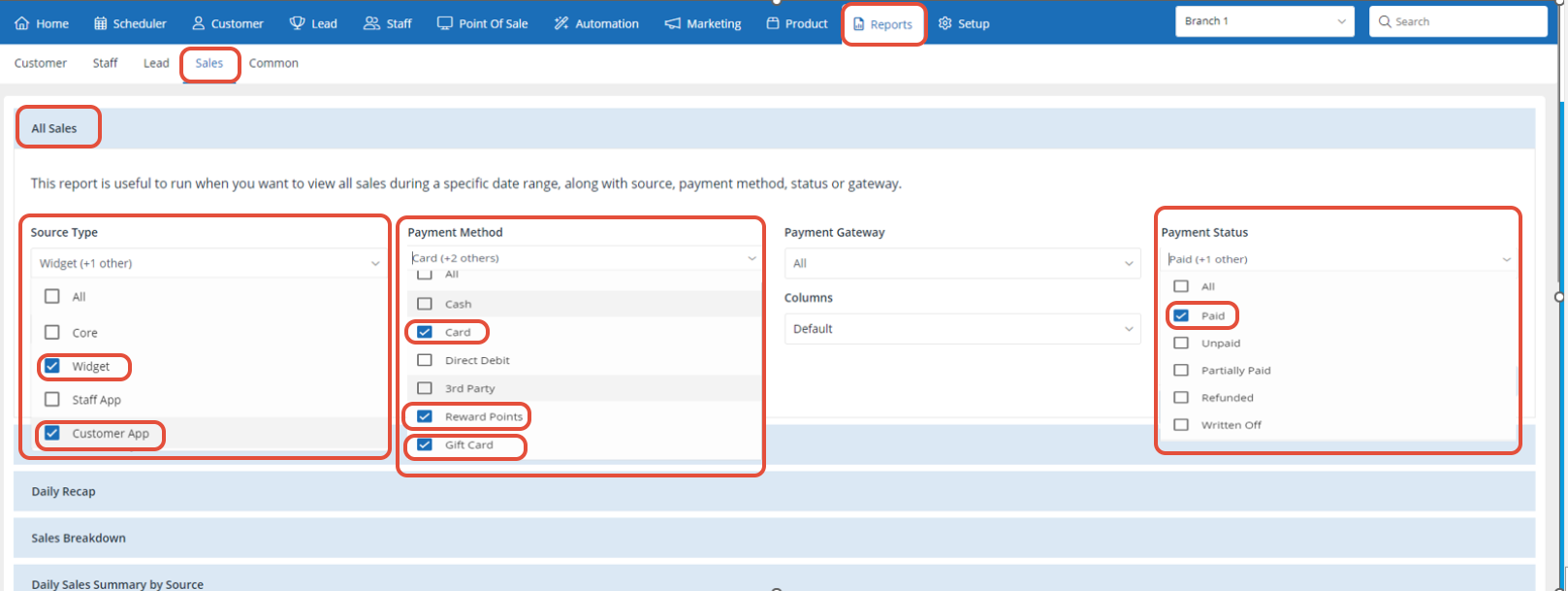Click the search magnifier icon

pos(1384,21)
